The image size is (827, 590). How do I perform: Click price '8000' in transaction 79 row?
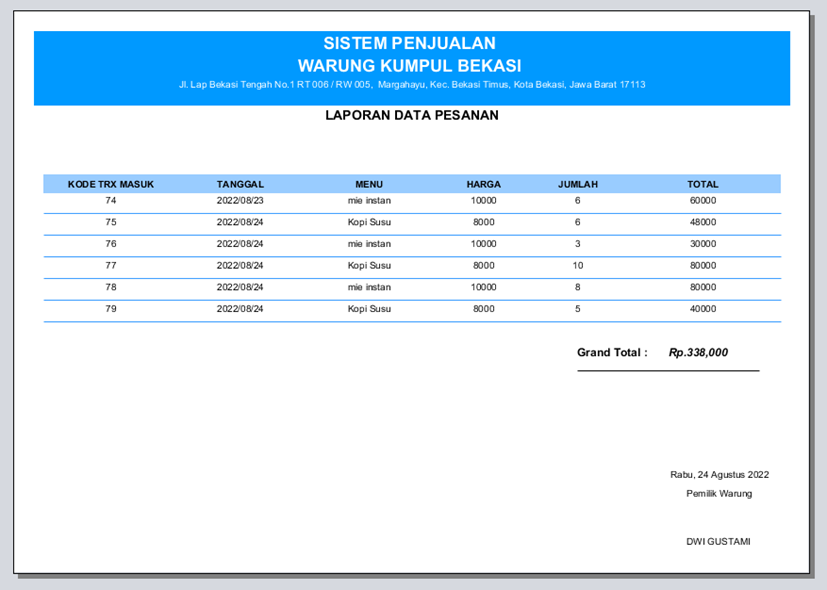484,308
